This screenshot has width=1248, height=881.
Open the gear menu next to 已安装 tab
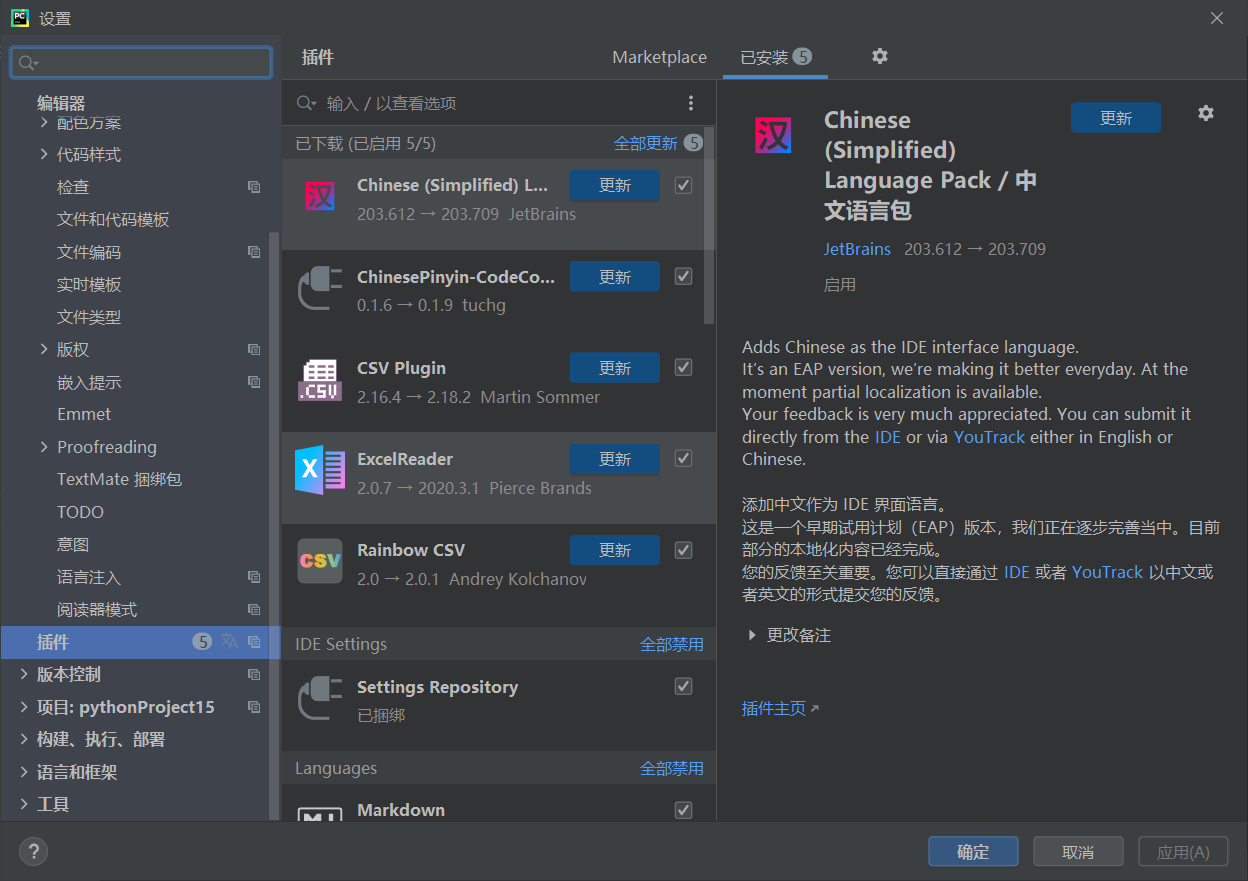tap(880, 56)
